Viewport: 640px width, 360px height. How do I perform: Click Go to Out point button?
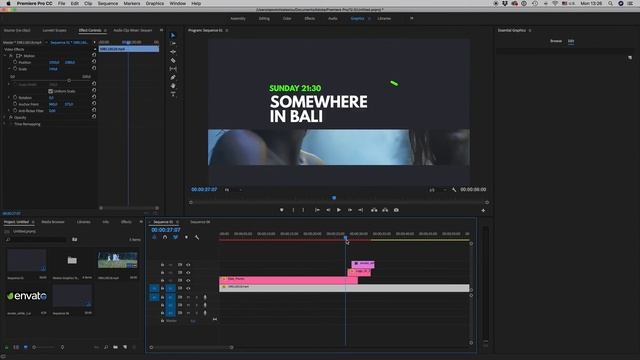click(360, 210)
